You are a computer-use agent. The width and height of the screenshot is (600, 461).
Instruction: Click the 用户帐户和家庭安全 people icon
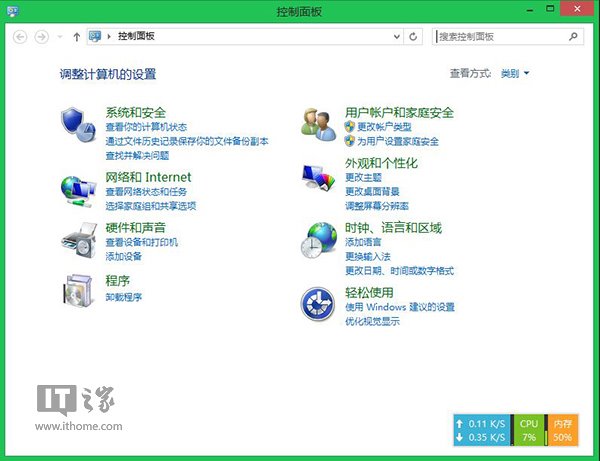click(x=319, y=123)
